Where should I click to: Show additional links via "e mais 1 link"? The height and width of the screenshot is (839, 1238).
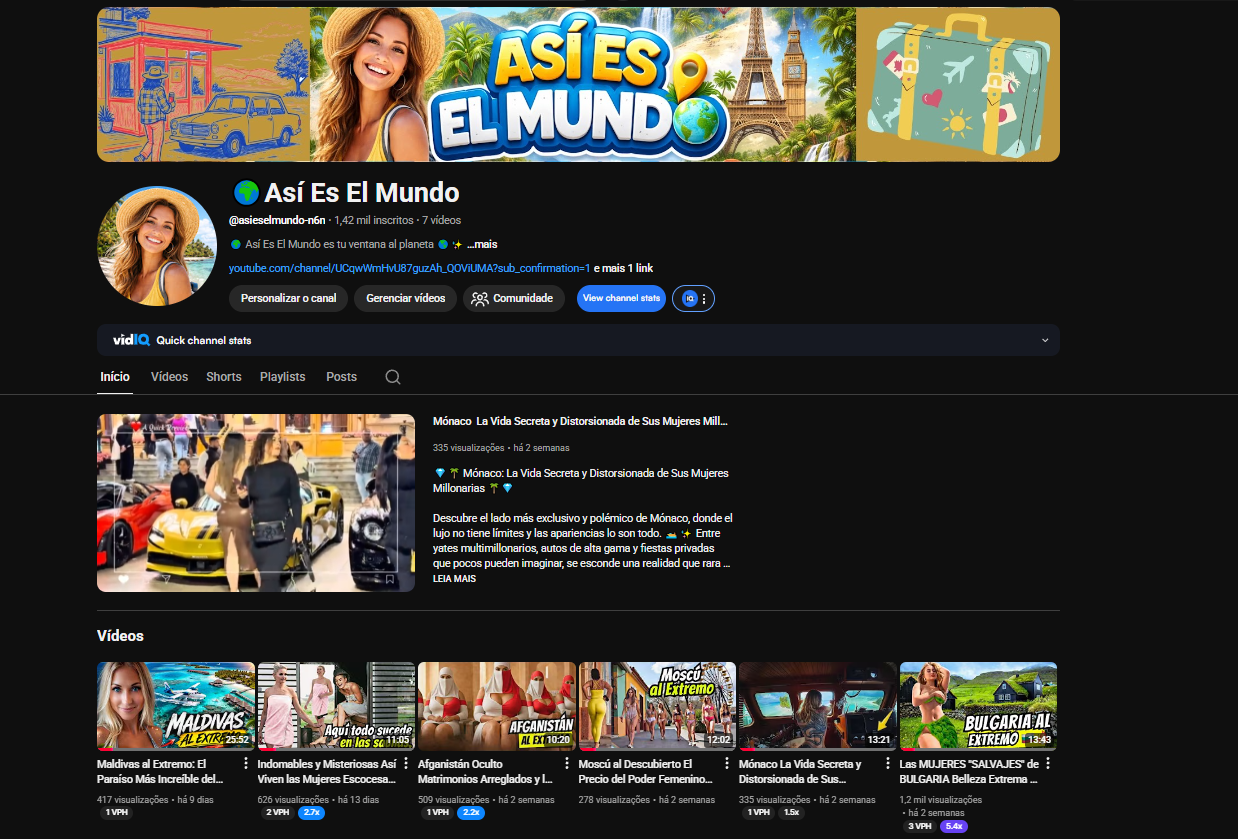[623, 268]
